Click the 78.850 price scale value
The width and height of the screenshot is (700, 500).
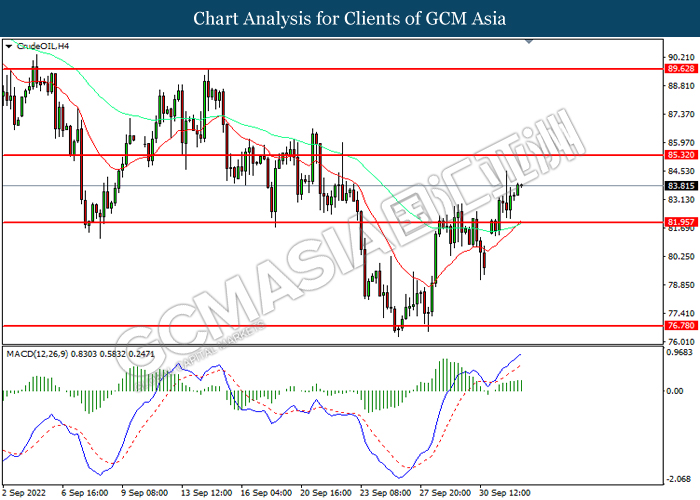coord(681,285)
